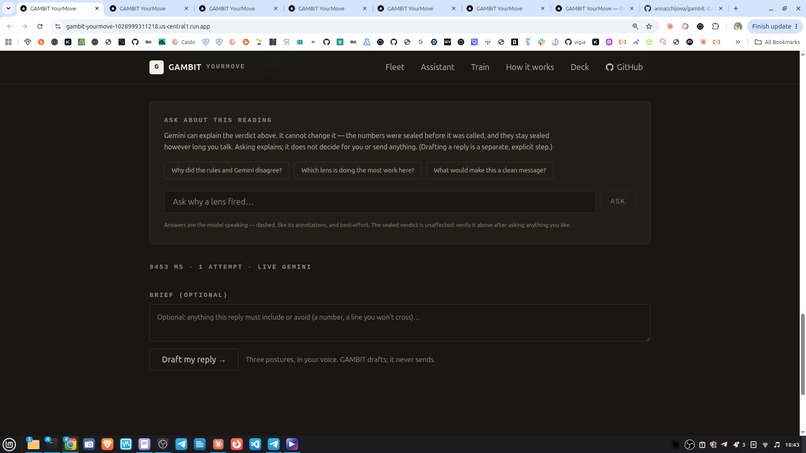
Task: Switch to the annatchijova/gambit GitHub tab
Action: click(683, 9)
